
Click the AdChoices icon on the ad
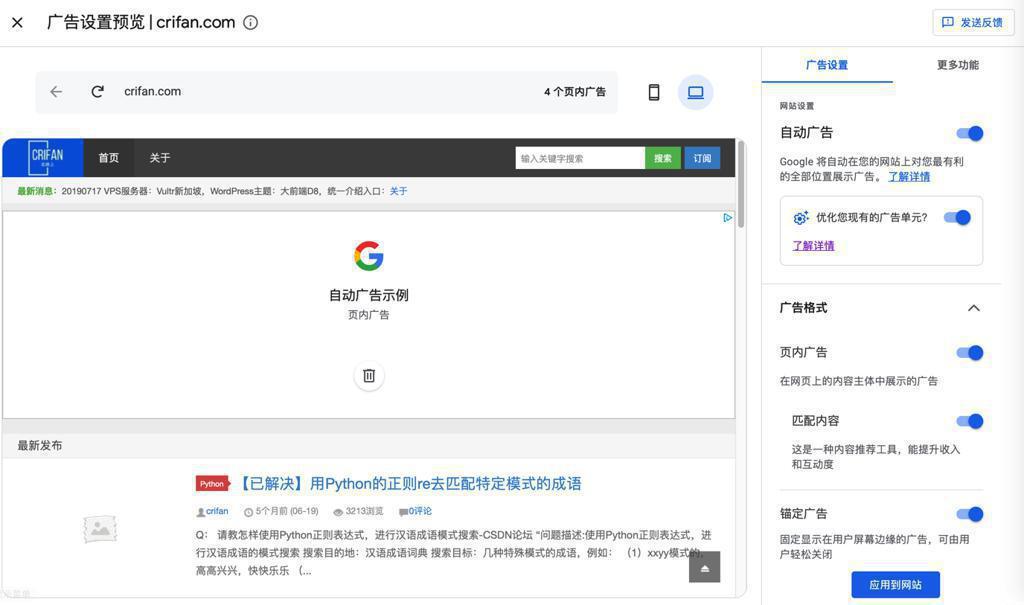[727, 218]
